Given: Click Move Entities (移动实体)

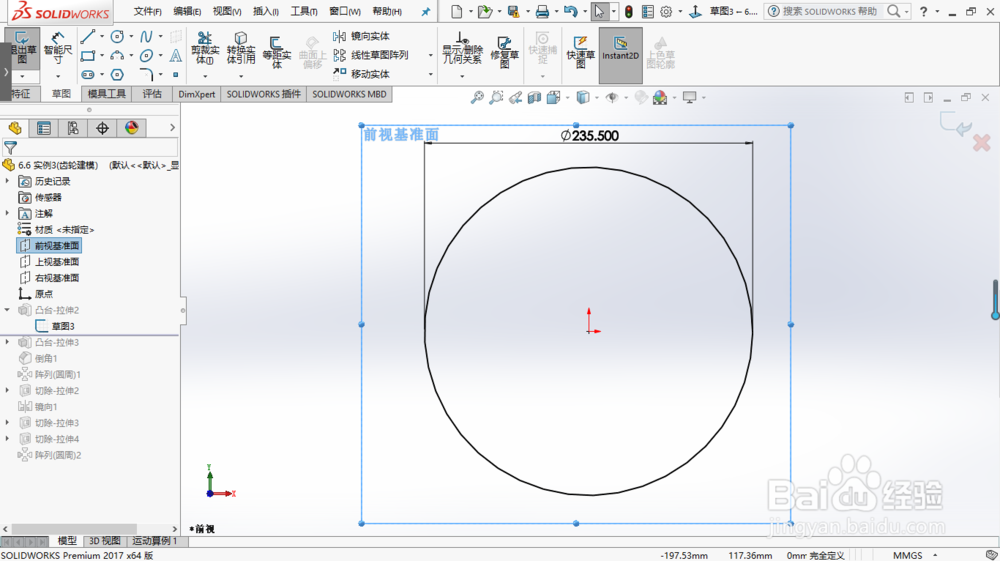Looking at the screenshot, I should 362,74.
